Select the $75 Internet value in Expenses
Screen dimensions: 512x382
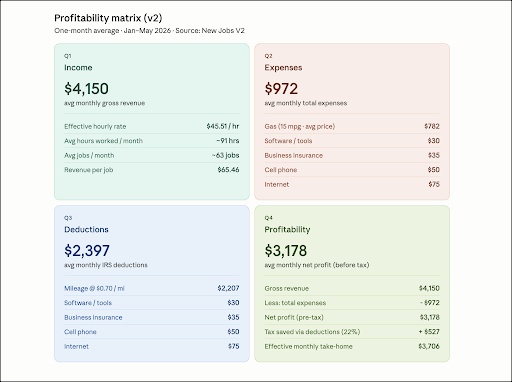434,184
